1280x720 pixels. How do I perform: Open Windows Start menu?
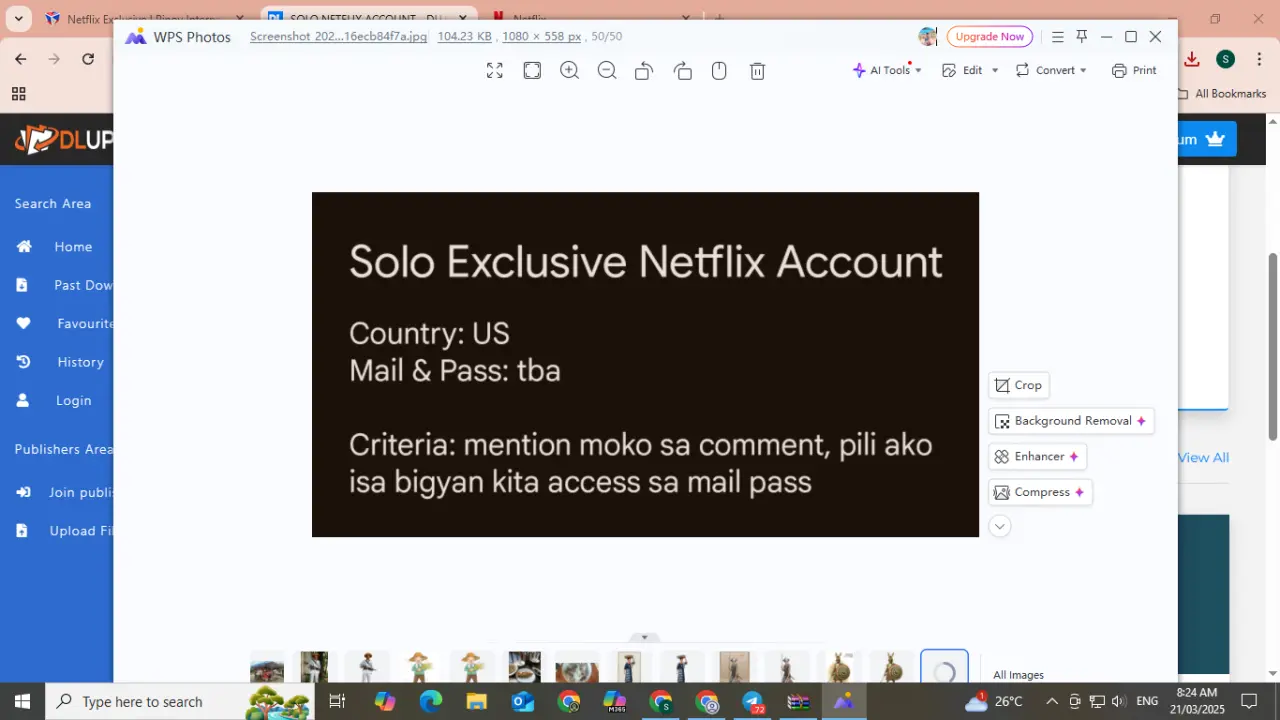pos(22,701)
